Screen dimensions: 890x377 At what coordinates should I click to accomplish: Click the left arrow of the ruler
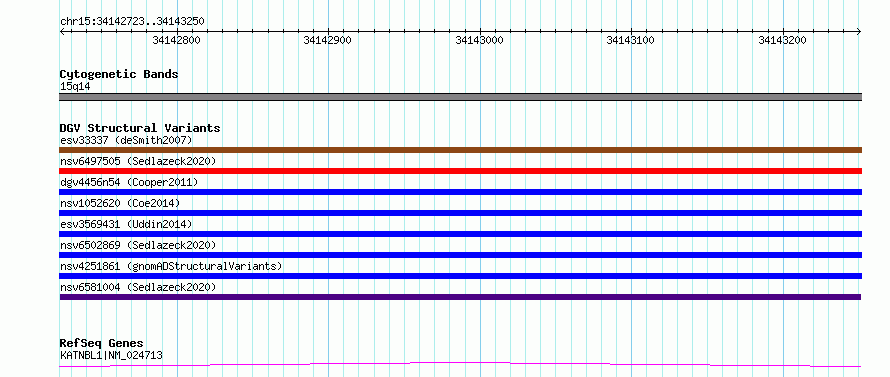[62, 31]
